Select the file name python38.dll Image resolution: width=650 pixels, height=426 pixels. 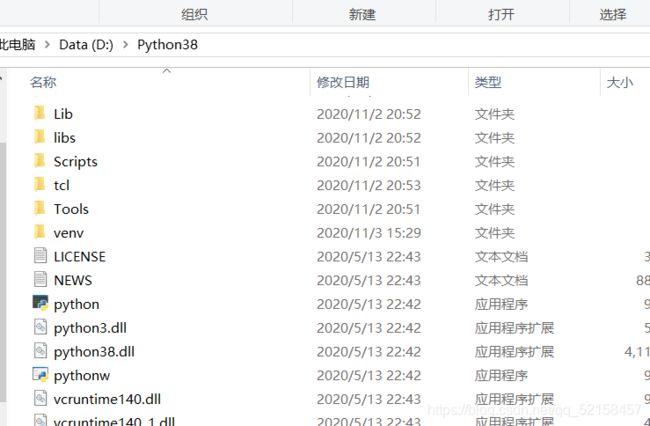pyautogui.click(x=95, y=351)
